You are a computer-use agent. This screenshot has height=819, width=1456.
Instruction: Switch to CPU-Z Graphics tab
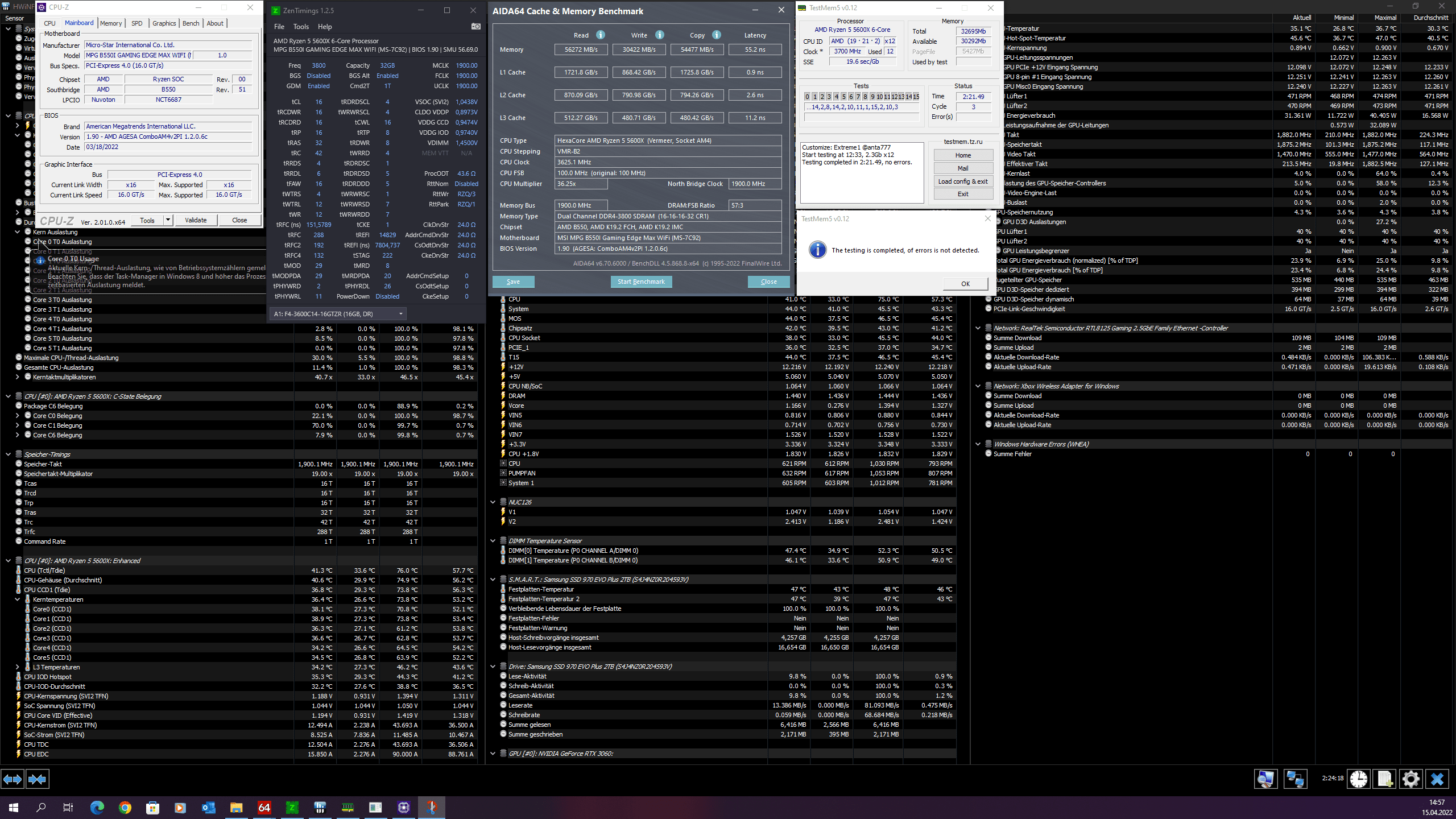164,23
